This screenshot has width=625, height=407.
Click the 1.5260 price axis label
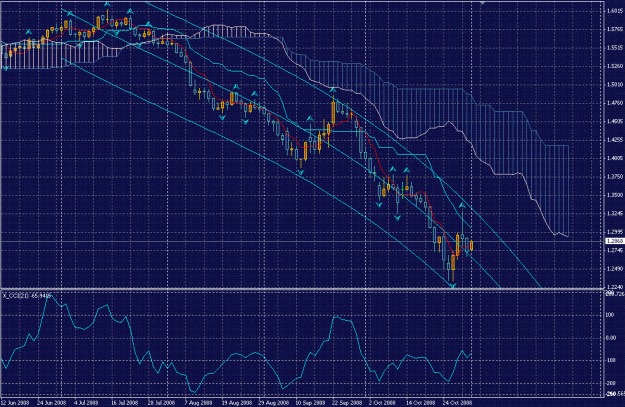point(615,66)
